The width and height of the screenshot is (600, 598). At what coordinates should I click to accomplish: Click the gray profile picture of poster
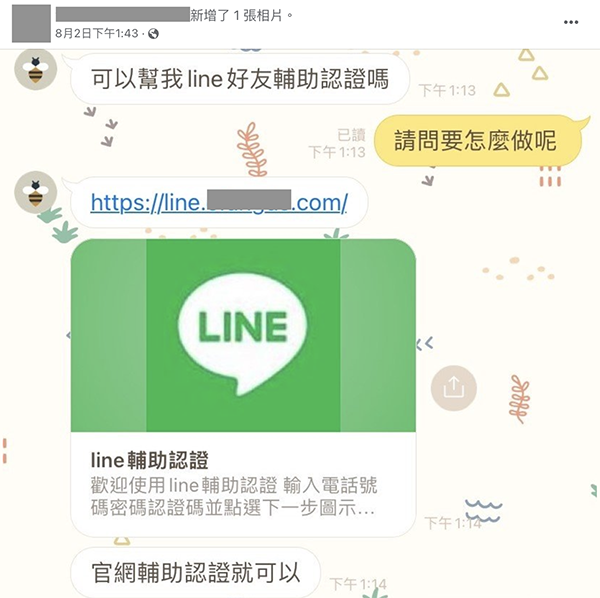[31, 23]
